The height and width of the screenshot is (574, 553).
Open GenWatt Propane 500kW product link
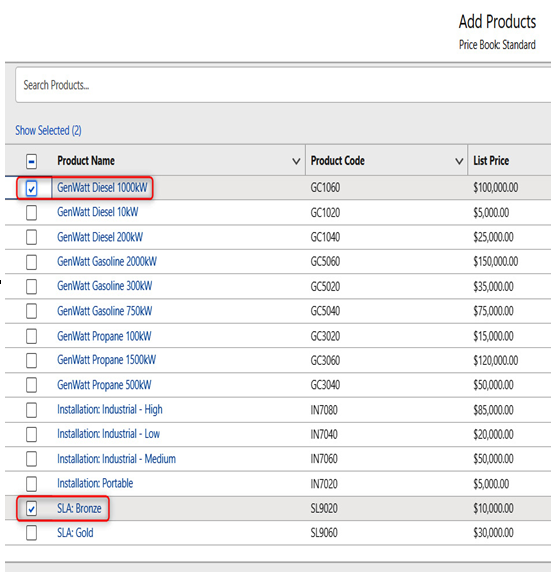click(104, 385)
